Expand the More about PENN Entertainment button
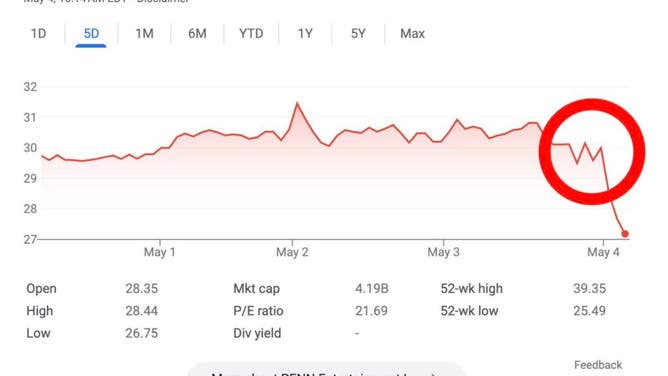 point(326,370)
